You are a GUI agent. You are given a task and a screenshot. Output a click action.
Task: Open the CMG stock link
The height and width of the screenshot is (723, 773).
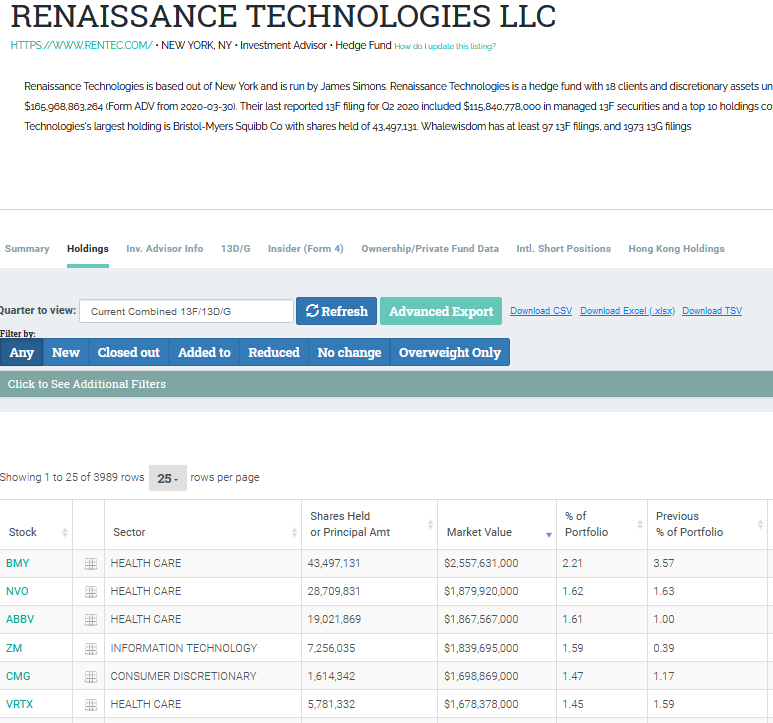(x=18, y=677)
